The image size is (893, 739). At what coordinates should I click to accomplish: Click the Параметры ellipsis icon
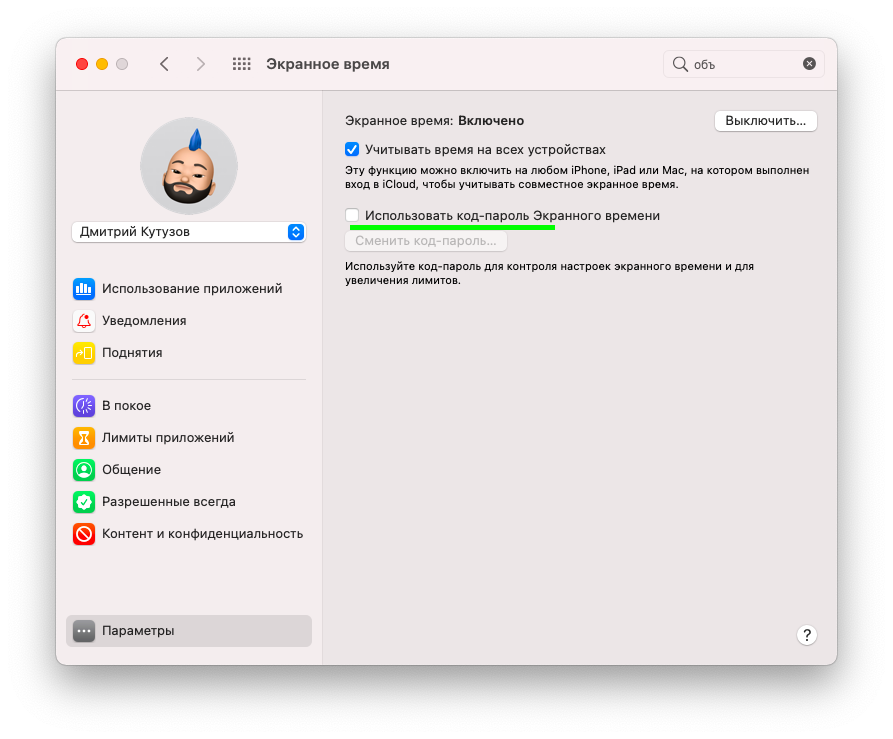tap(84, 631)
